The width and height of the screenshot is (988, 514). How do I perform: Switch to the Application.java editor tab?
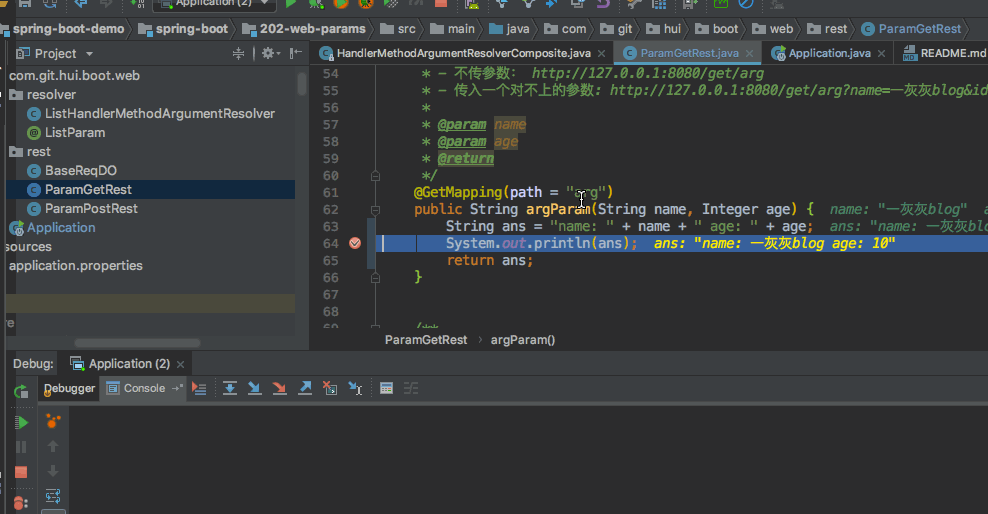(x=829, y=53)
